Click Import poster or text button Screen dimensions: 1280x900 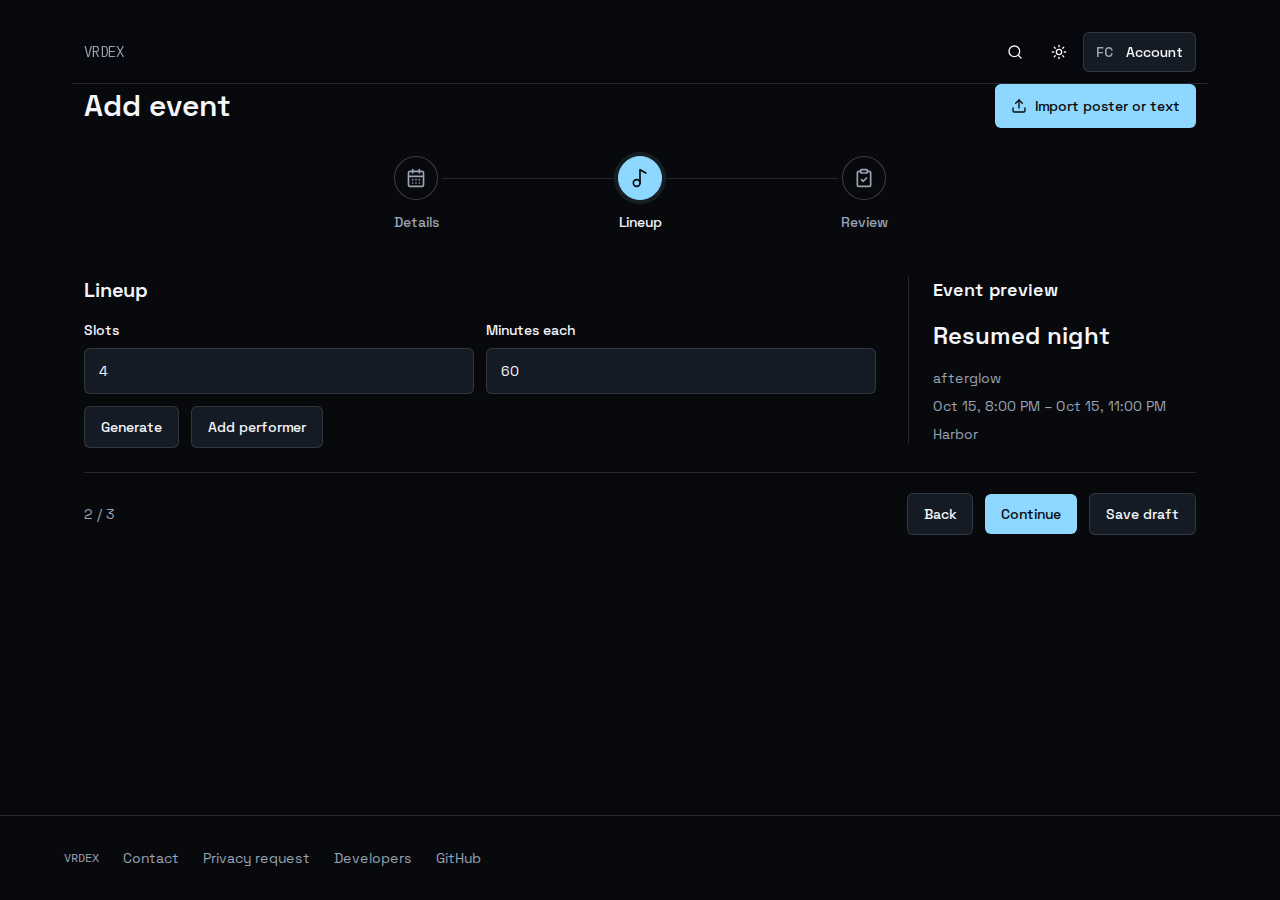click(1095, 106)
